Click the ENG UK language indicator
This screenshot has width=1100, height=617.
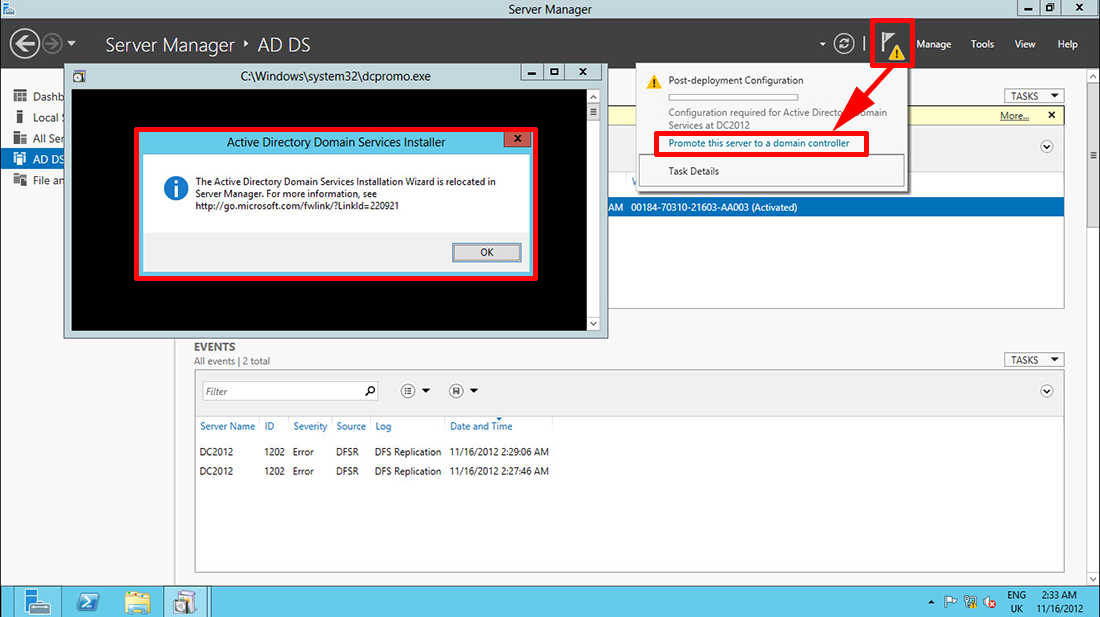(x=1017, y=602)
